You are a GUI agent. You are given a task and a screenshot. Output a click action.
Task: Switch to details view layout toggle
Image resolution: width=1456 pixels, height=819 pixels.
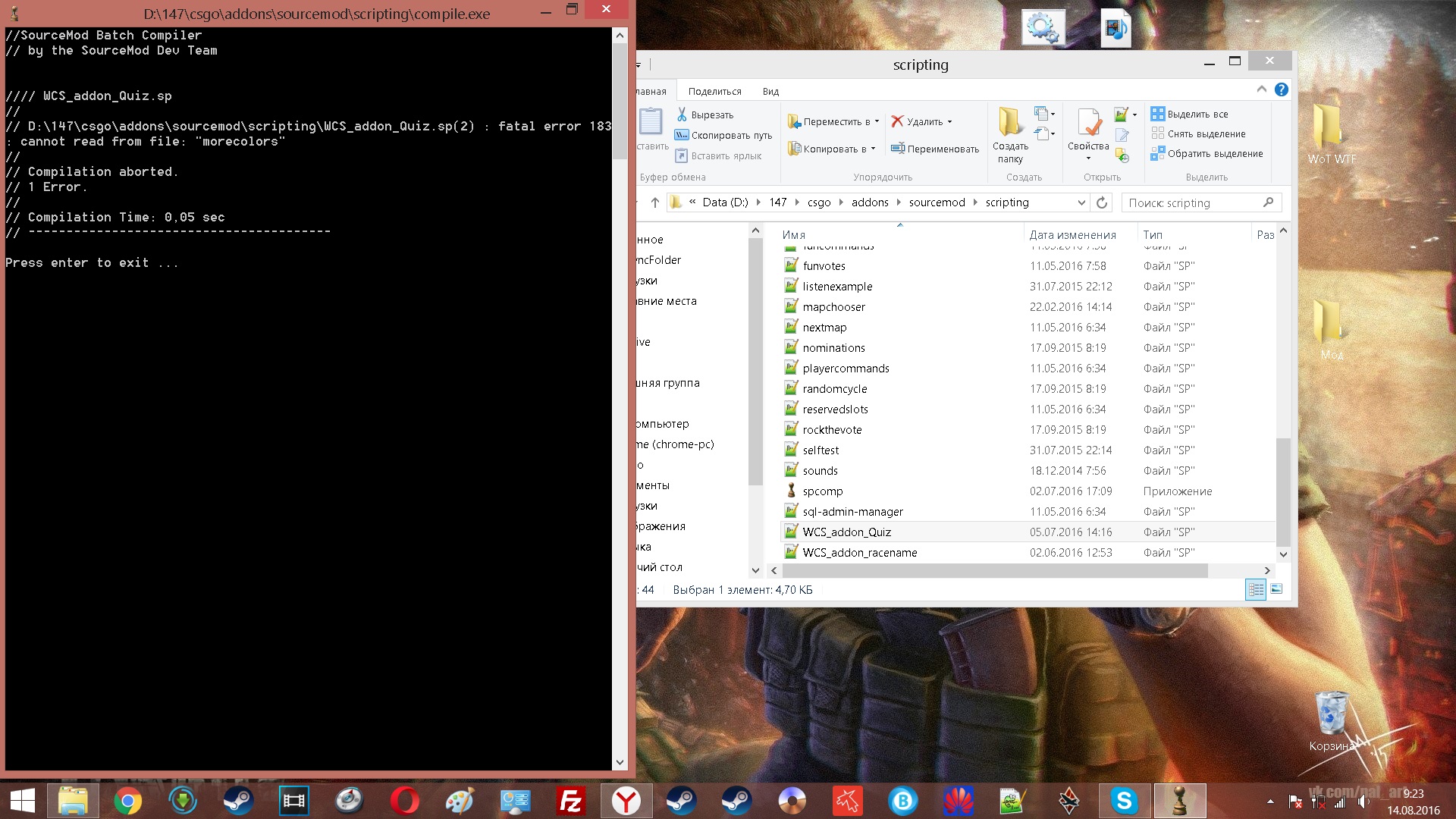[x=1256, y=589]
